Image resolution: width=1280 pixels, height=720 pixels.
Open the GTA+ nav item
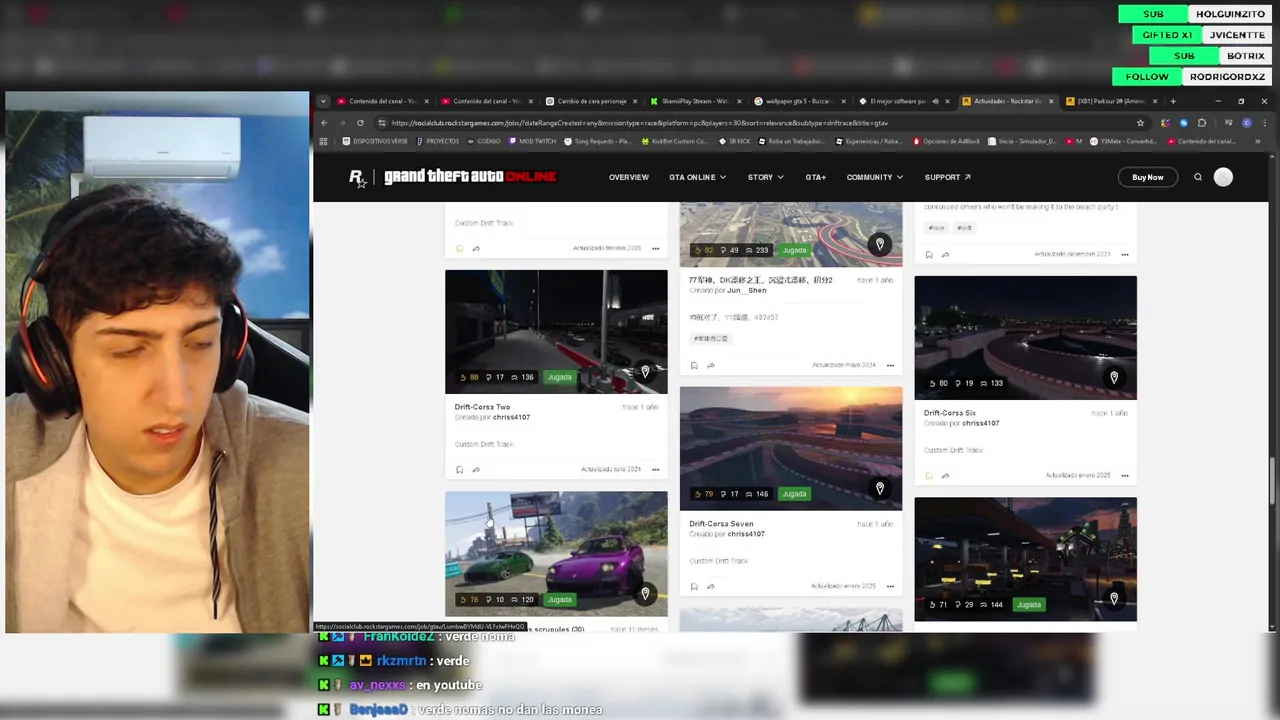click(816, 177)
